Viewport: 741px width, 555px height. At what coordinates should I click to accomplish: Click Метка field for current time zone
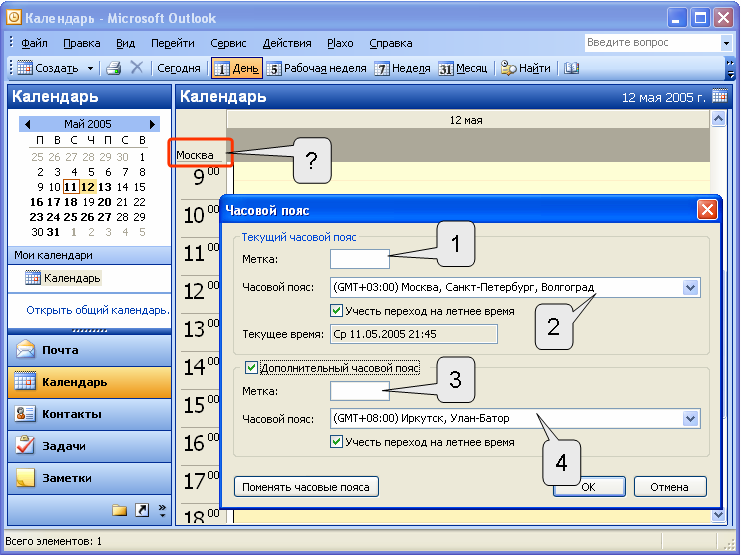point(360,259)
